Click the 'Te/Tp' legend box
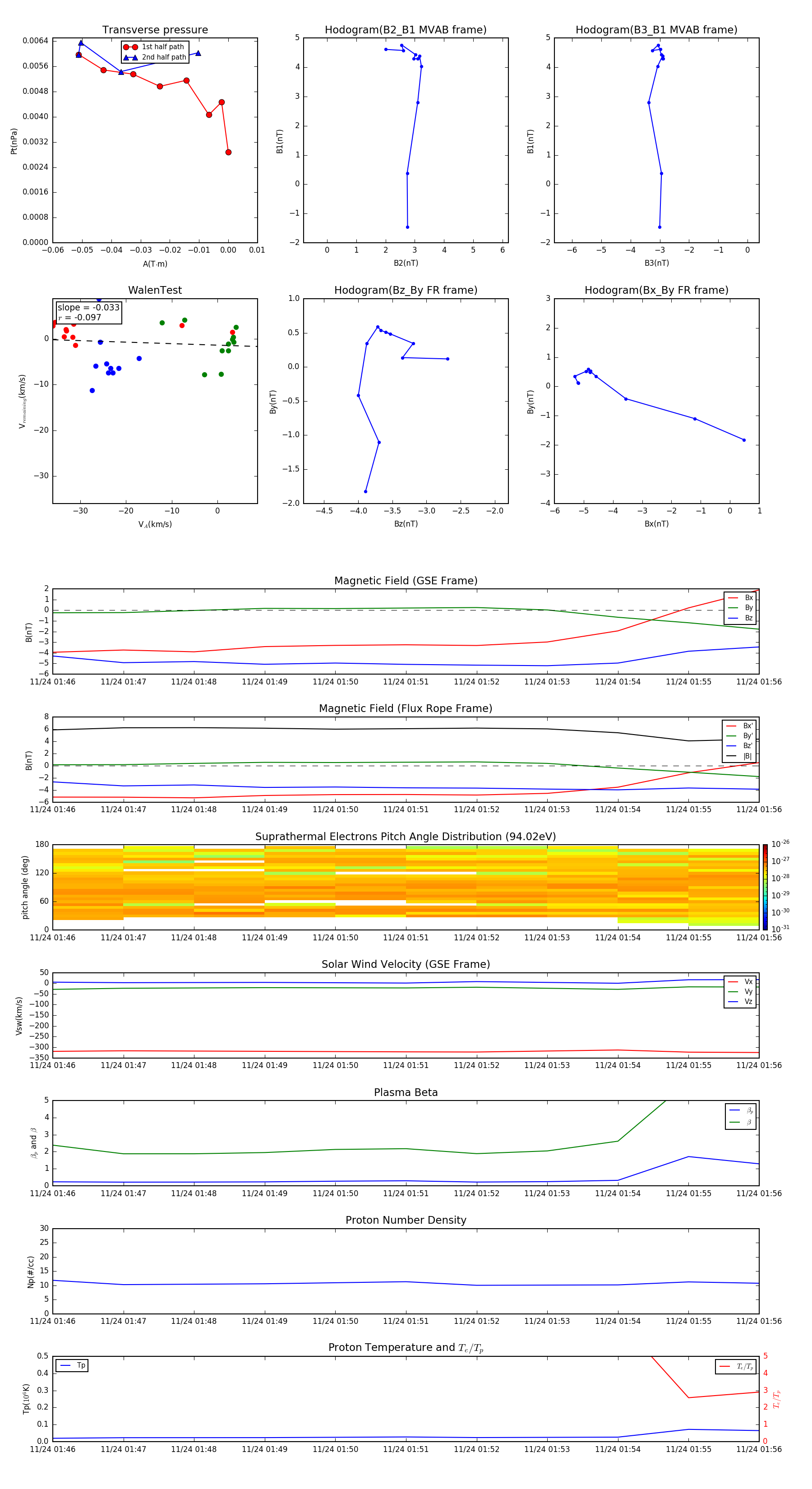The height and width of the screenshot is (1489, 812). click(736, 1366)
